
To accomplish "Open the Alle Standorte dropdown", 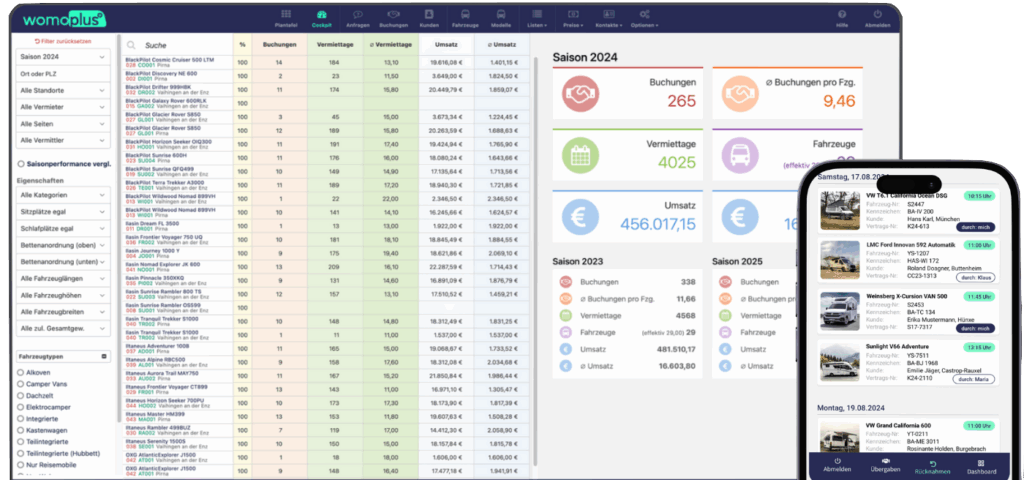I will (63, 90).
